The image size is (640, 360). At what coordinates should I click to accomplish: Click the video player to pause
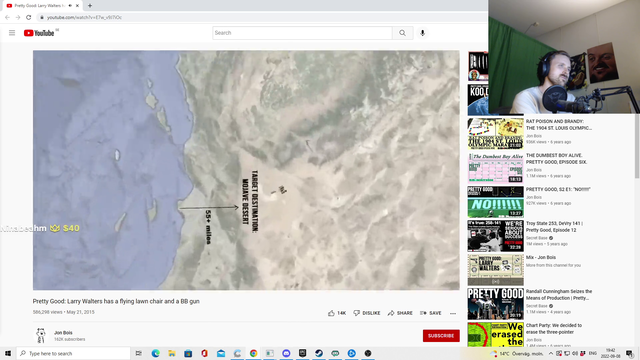246,170
